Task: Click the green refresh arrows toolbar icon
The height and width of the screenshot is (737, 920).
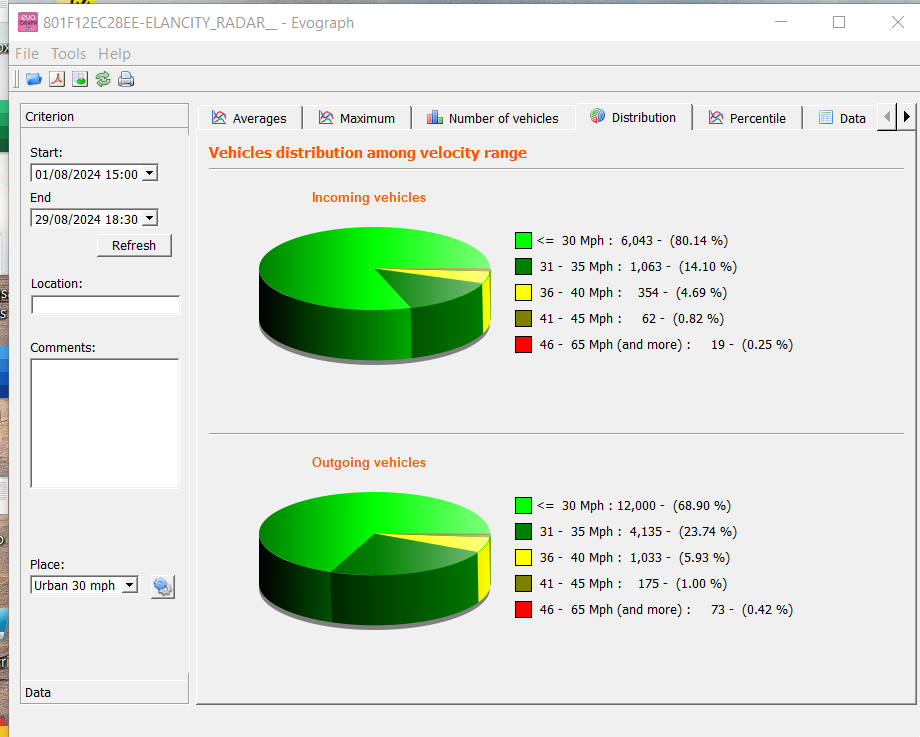Action: pyautogui.click(x=103, y=79)
